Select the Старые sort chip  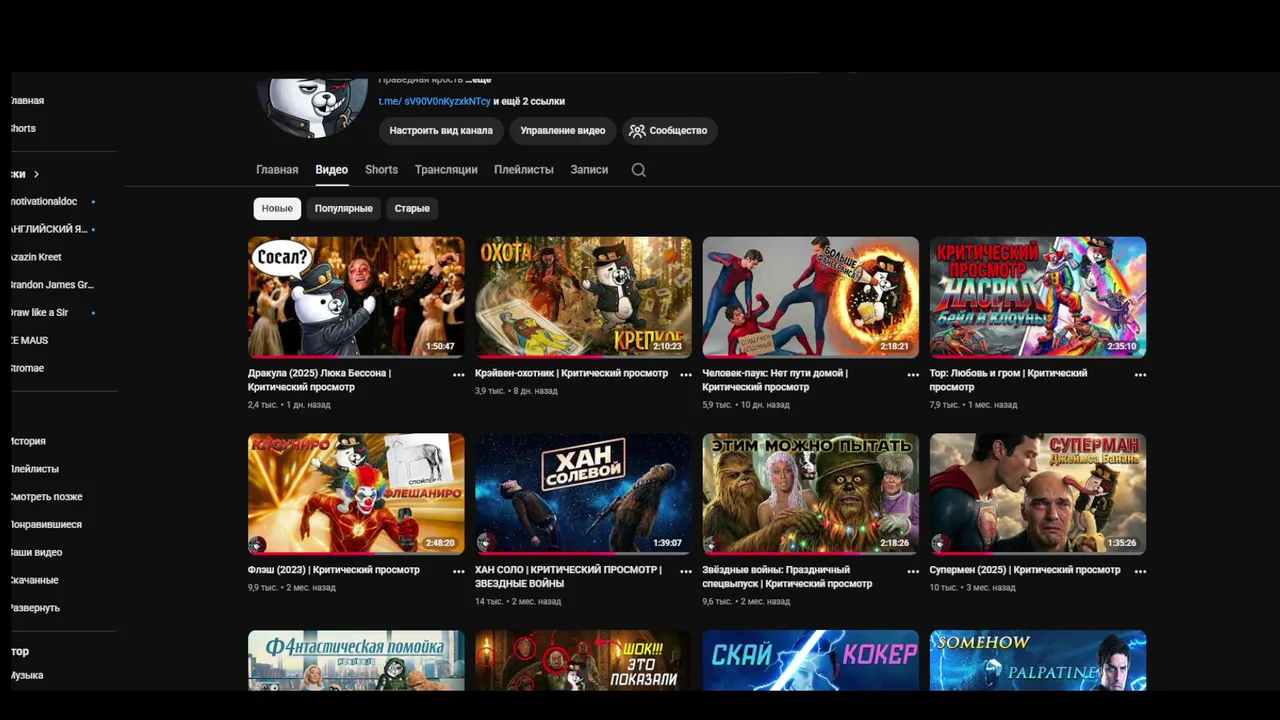[x=412, y=208]
